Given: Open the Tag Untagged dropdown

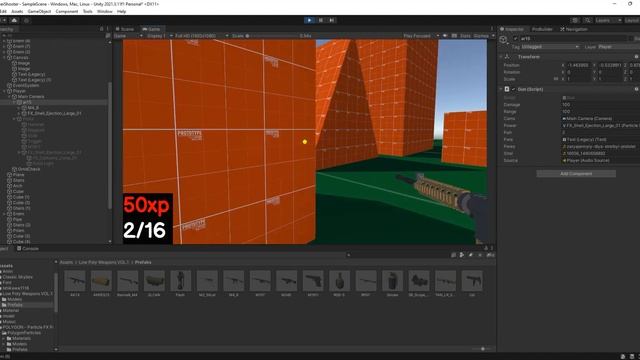Looking at the screenshot, I should pyautogui.click(x=550, y=47).
